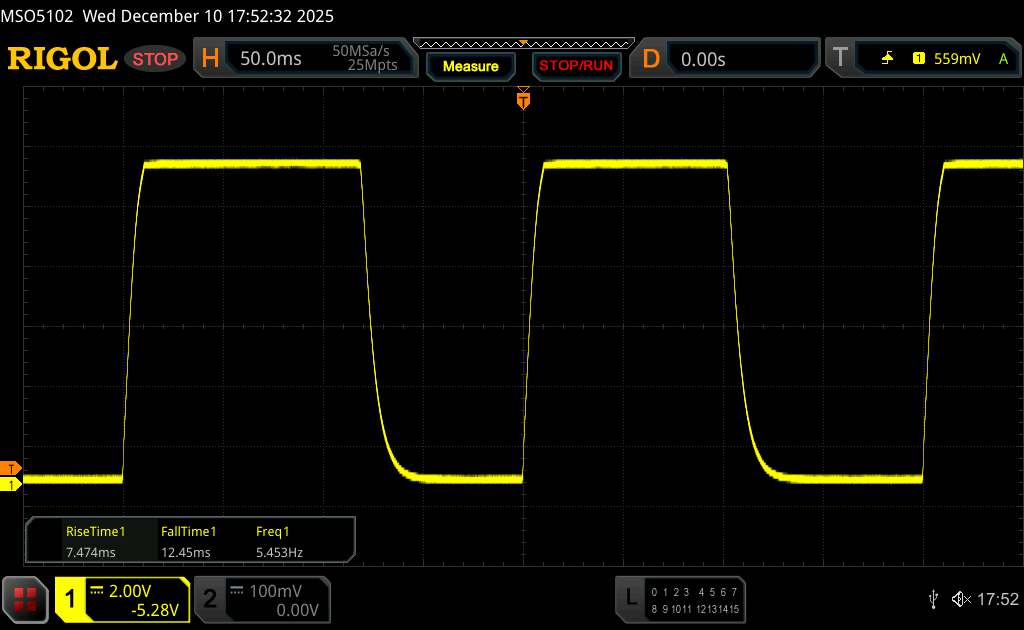Open the 559mV trigger level setting
The height and width of the screenshot is (630, 1024).
(x=957, y=59)
